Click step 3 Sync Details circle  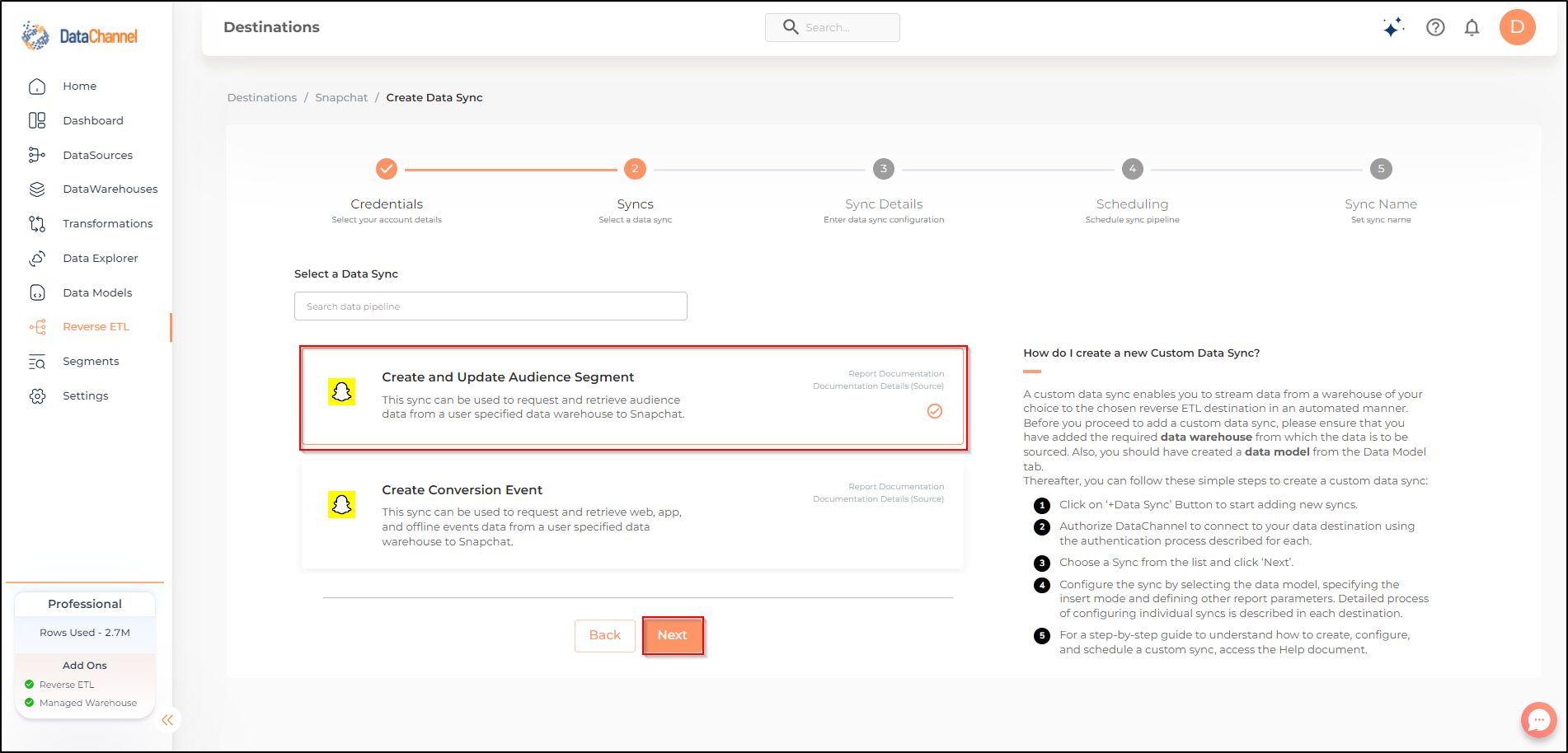tap(884, 169)
